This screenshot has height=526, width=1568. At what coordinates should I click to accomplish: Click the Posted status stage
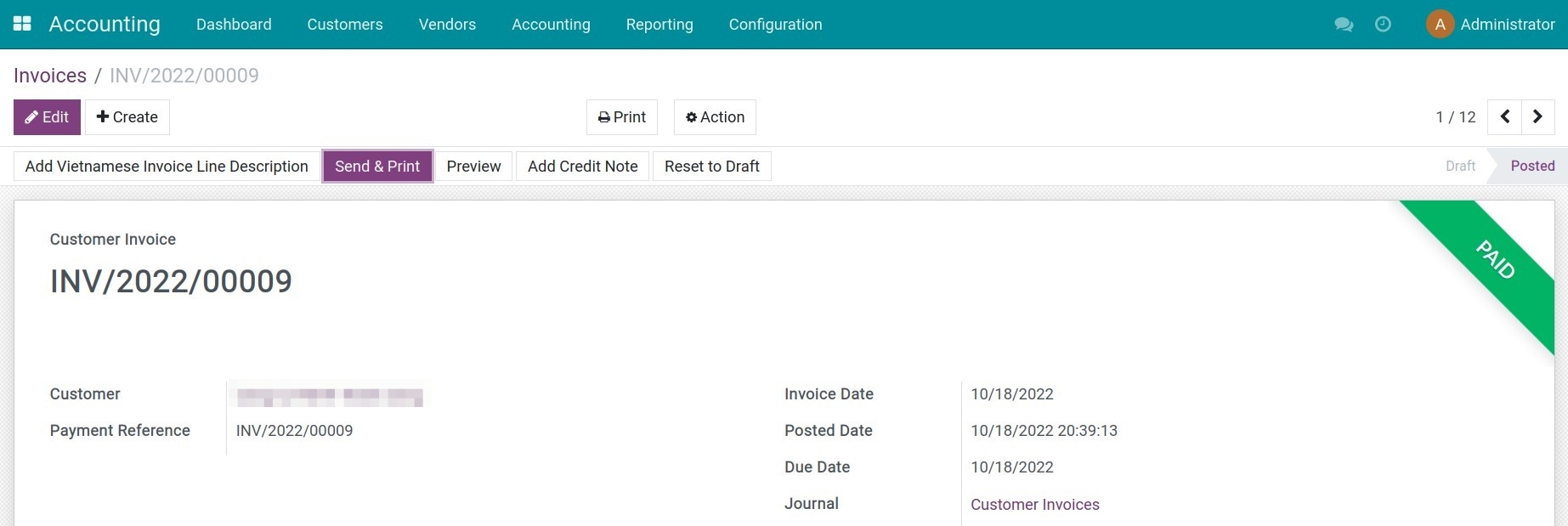click(1532, 167)
